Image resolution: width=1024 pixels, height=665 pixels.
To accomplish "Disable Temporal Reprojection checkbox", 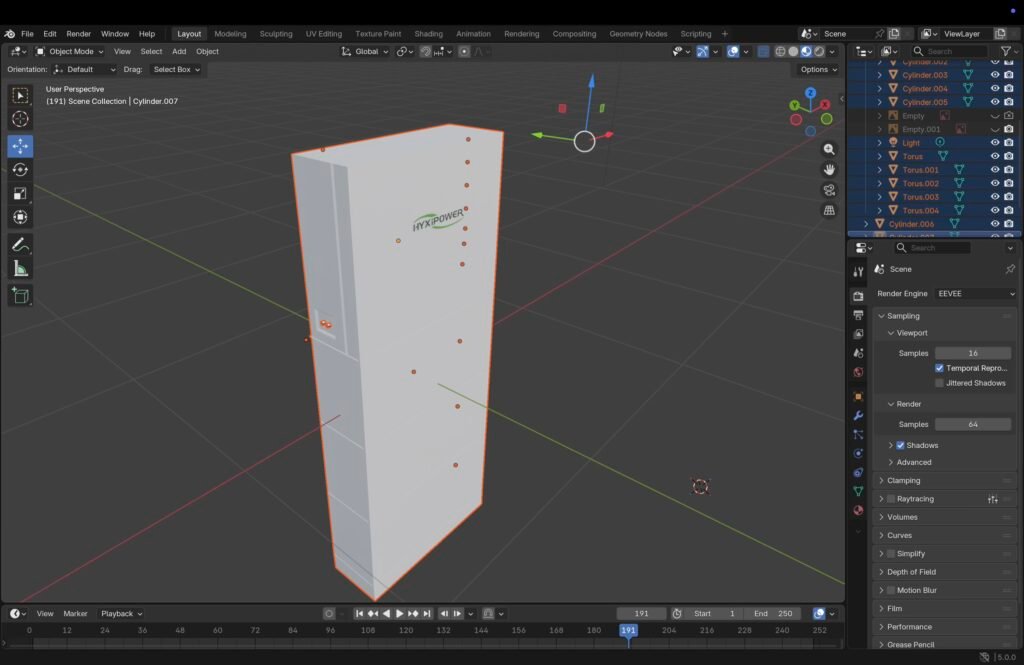I will 939,368.
